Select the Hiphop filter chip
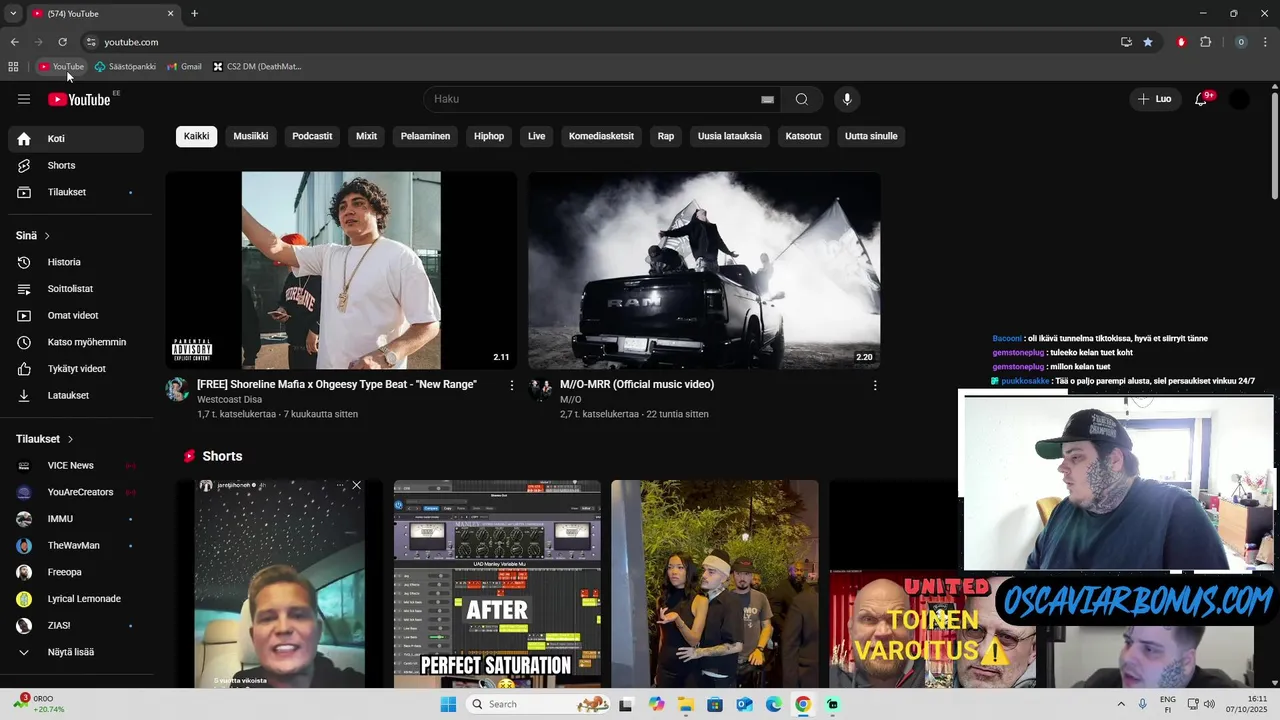Screen dimensions: 1280x720 point(489,136)
